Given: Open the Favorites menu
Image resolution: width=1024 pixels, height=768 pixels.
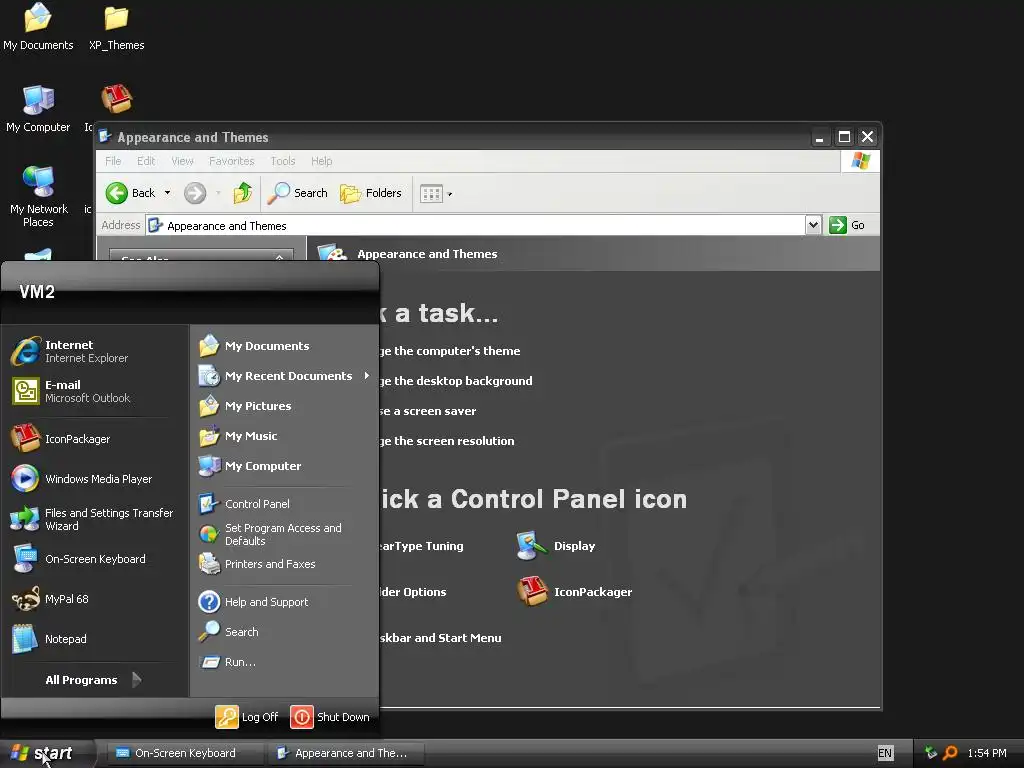Looking at the screenshot, I should (x=231, y=161).
